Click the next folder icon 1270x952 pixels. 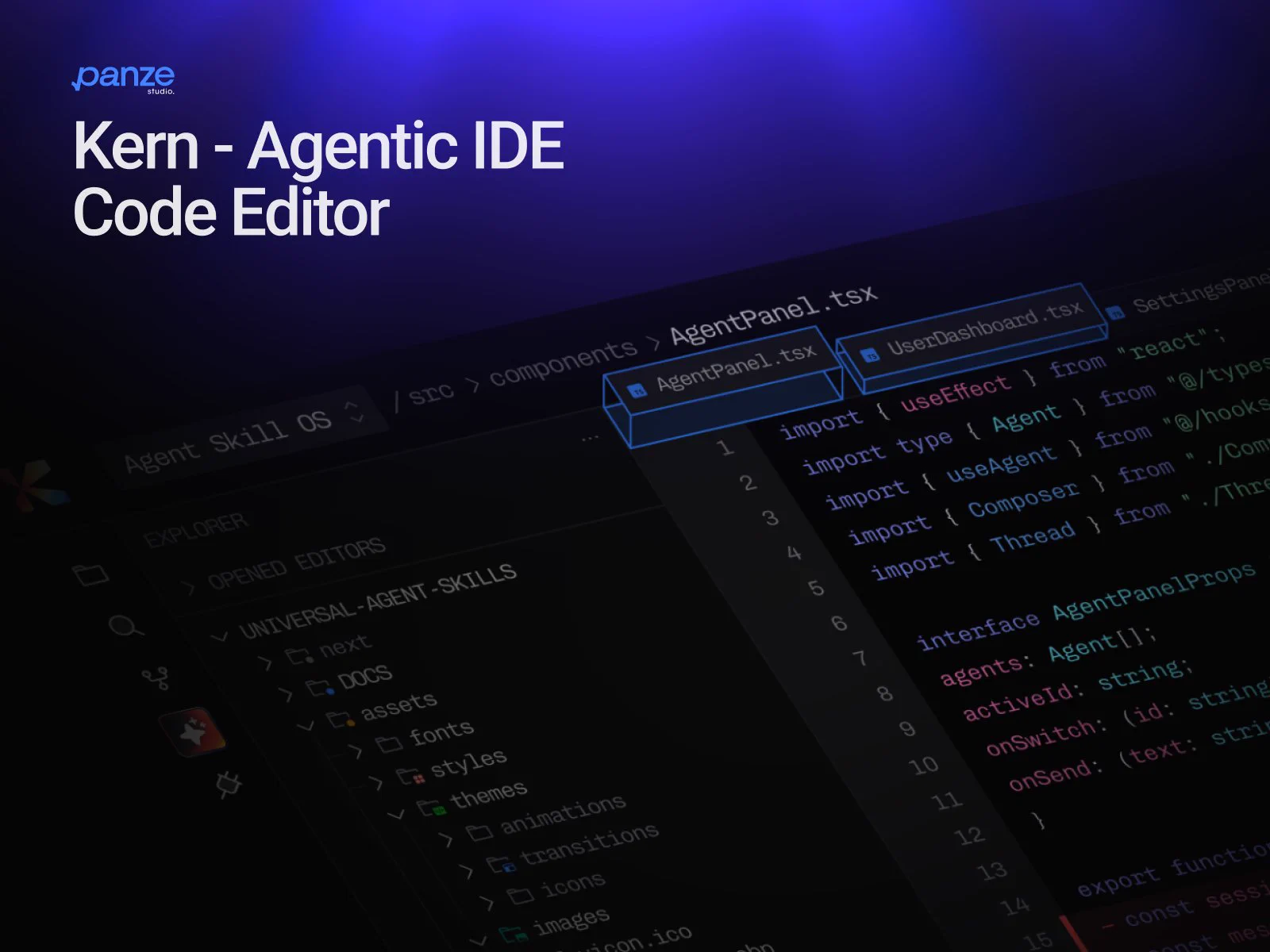[298, 655]
